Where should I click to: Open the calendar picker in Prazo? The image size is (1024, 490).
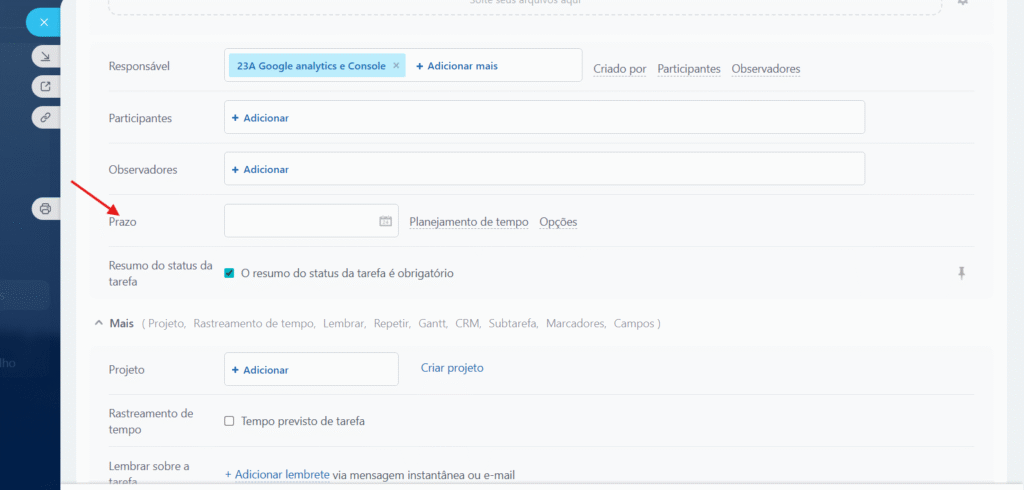(x=385, y=222)
